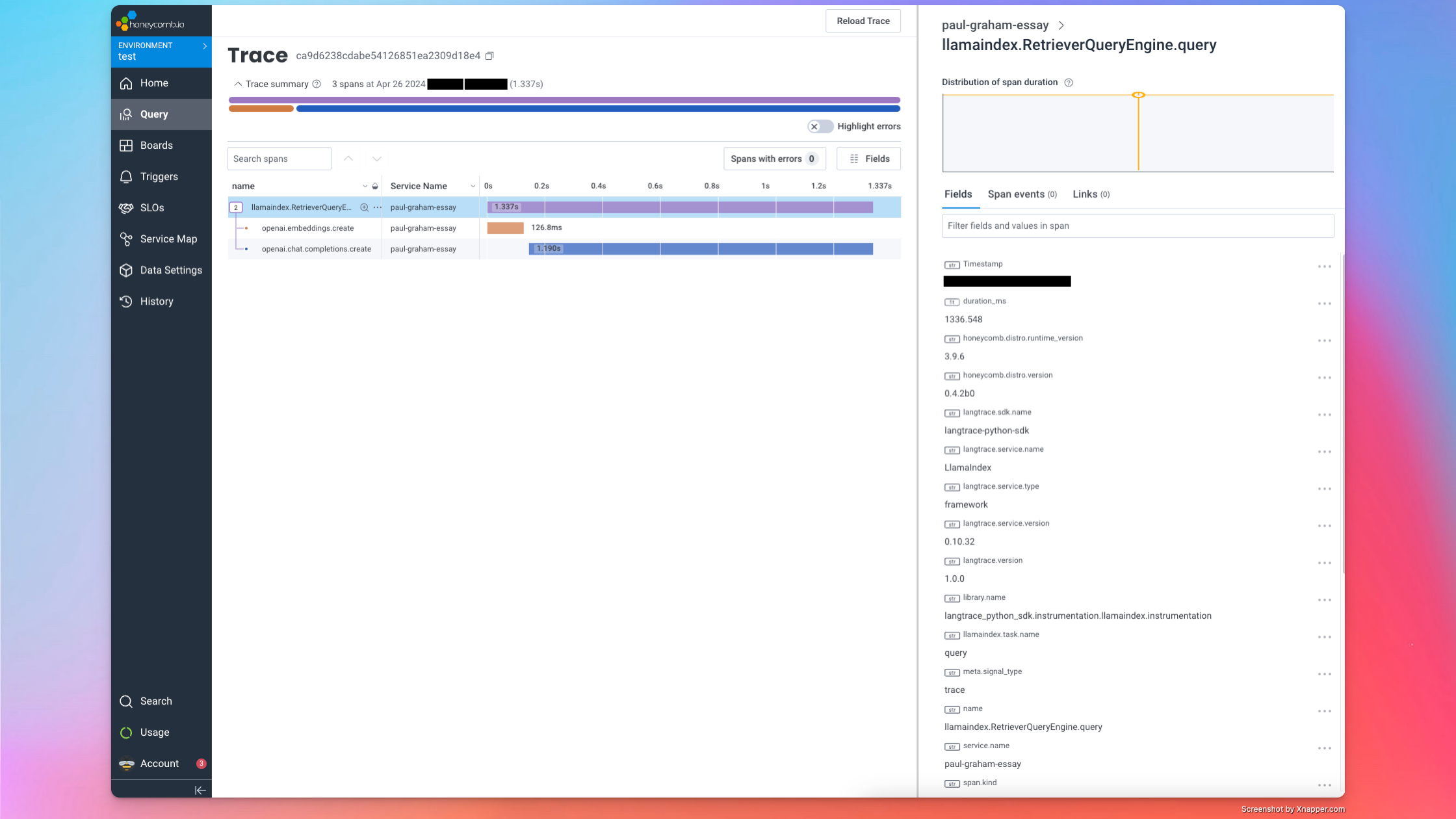This screenshot has width=1456, height=819.
Task: Click the copy trace ID icon
Action: (x=489, y=56)
